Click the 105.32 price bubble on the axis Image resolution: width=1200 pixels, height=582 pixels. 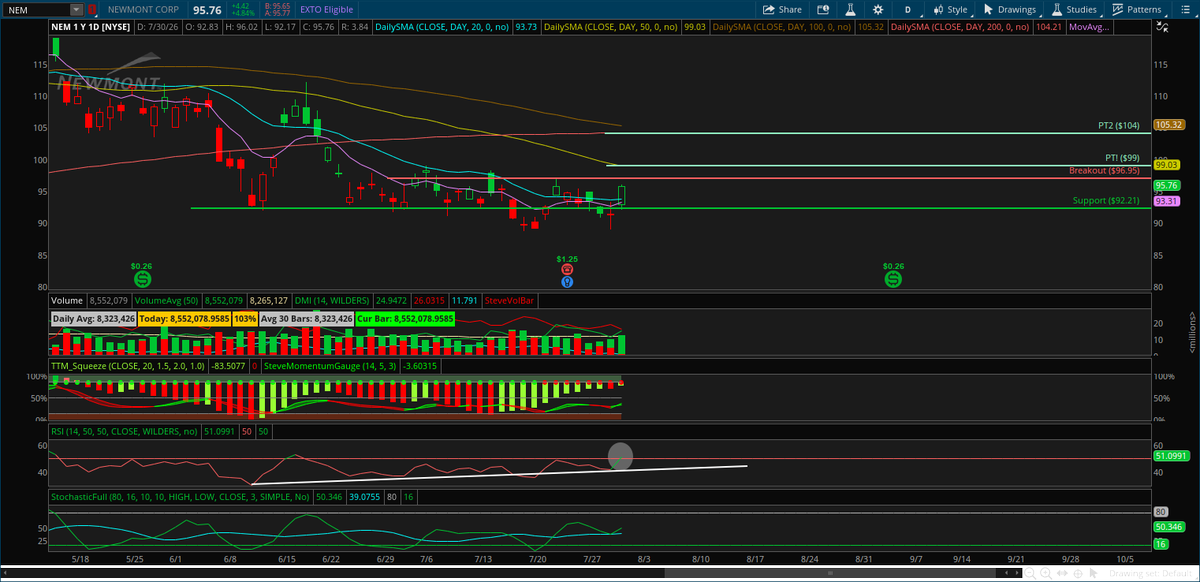tap(1168, 125)
